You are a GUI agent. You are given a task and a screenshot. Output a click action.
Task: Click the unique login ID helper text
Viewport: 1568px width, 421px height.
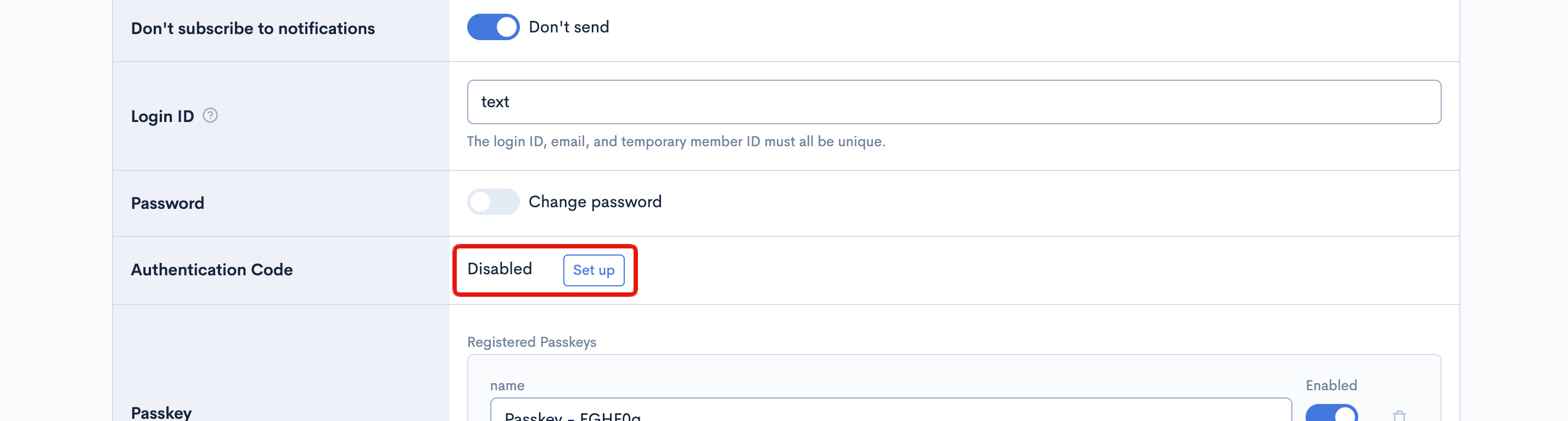[x=676, y=141]
